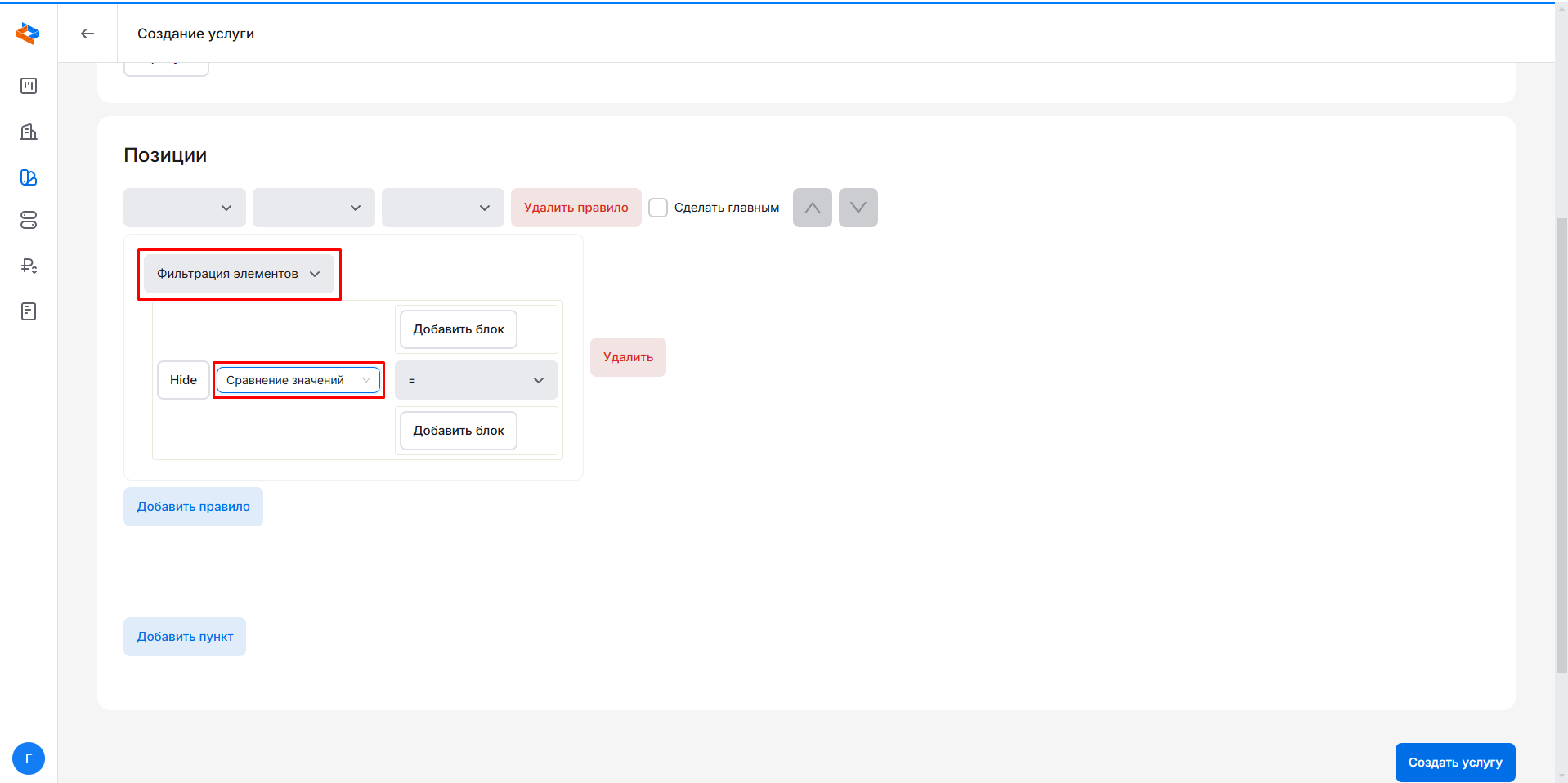Move rule down with the down arrow
Image resolution: width=1568 pixels, height=783 pixels.
(x=858, y=208)
